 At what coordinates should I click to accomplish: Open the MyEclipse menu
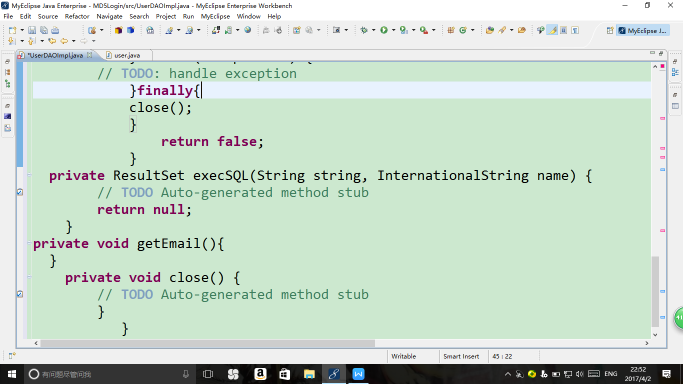pyautogui.click(x=215, y=17)
